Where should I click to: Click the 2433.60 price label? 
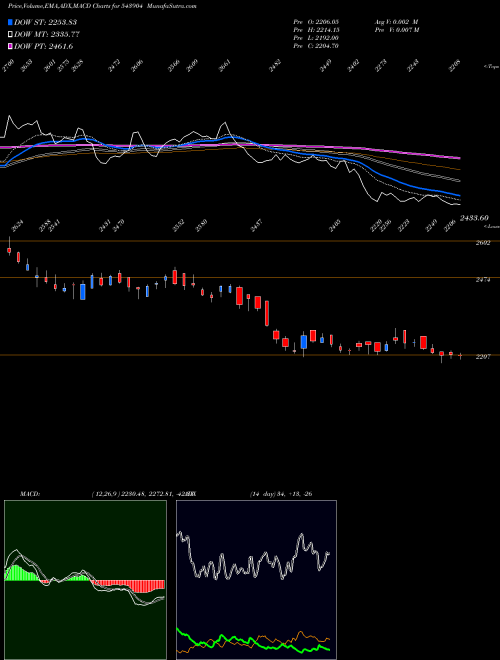[474, 218]
